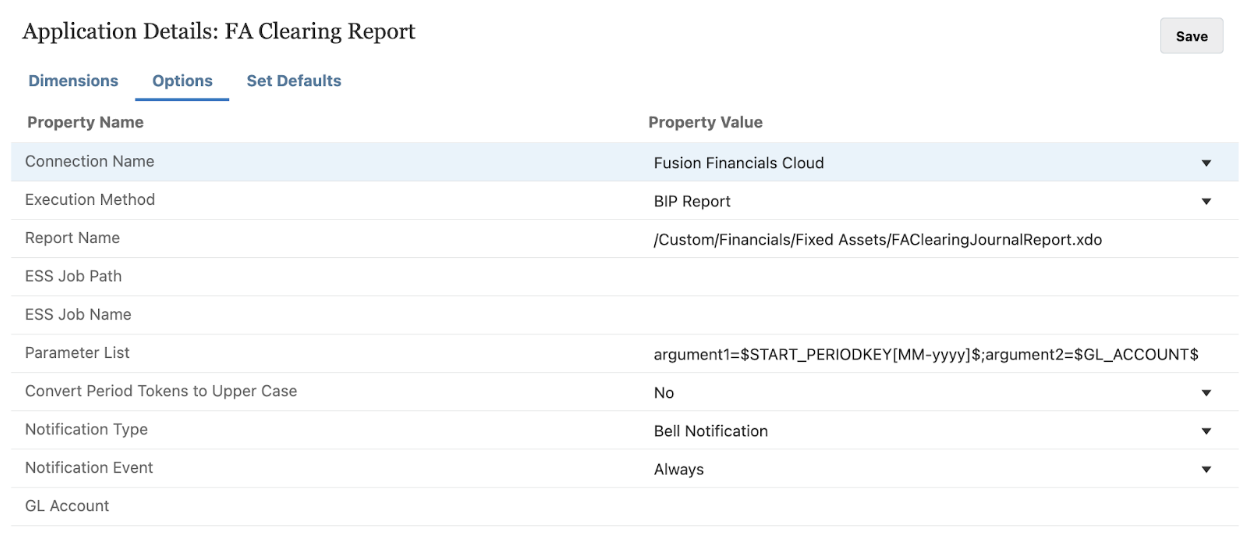Click the empty GL Account value field
The image size is (1250, 538).
click(930, 506)
